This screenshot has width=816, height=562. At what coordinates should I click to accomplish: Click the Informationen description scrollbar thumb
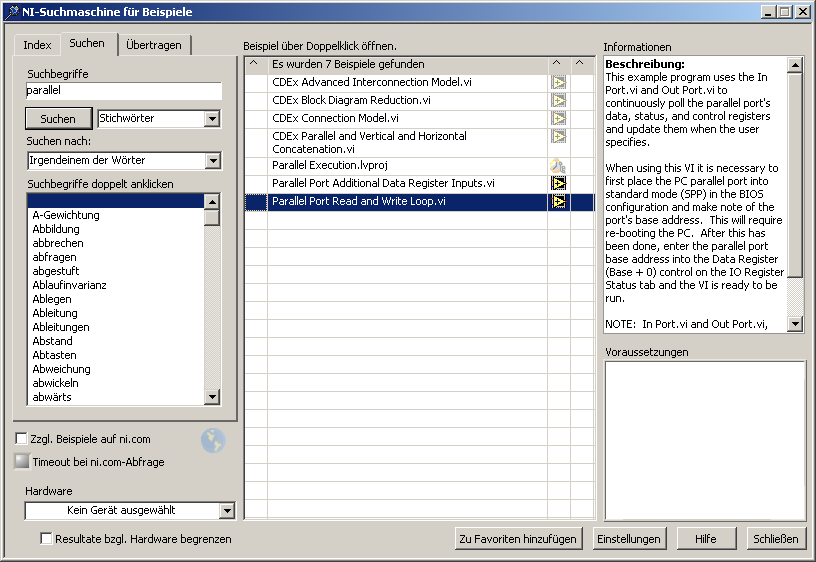tap(795, 175)
